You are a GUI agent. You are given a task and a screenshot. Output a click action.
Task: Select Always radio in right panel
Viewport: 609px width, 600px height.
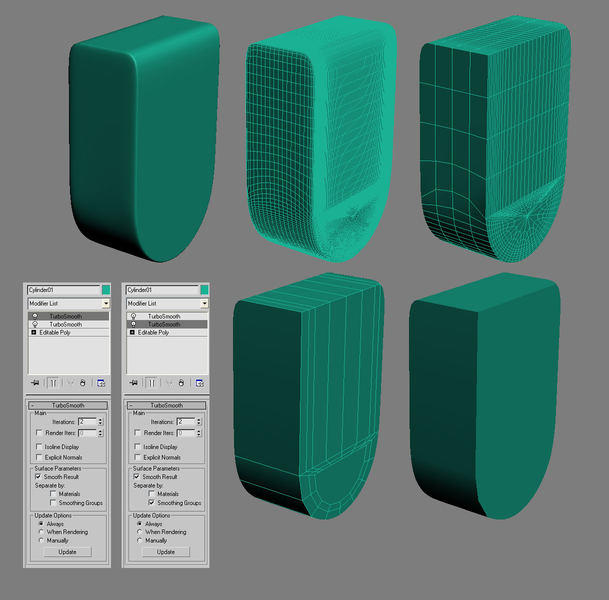(139, 523)
